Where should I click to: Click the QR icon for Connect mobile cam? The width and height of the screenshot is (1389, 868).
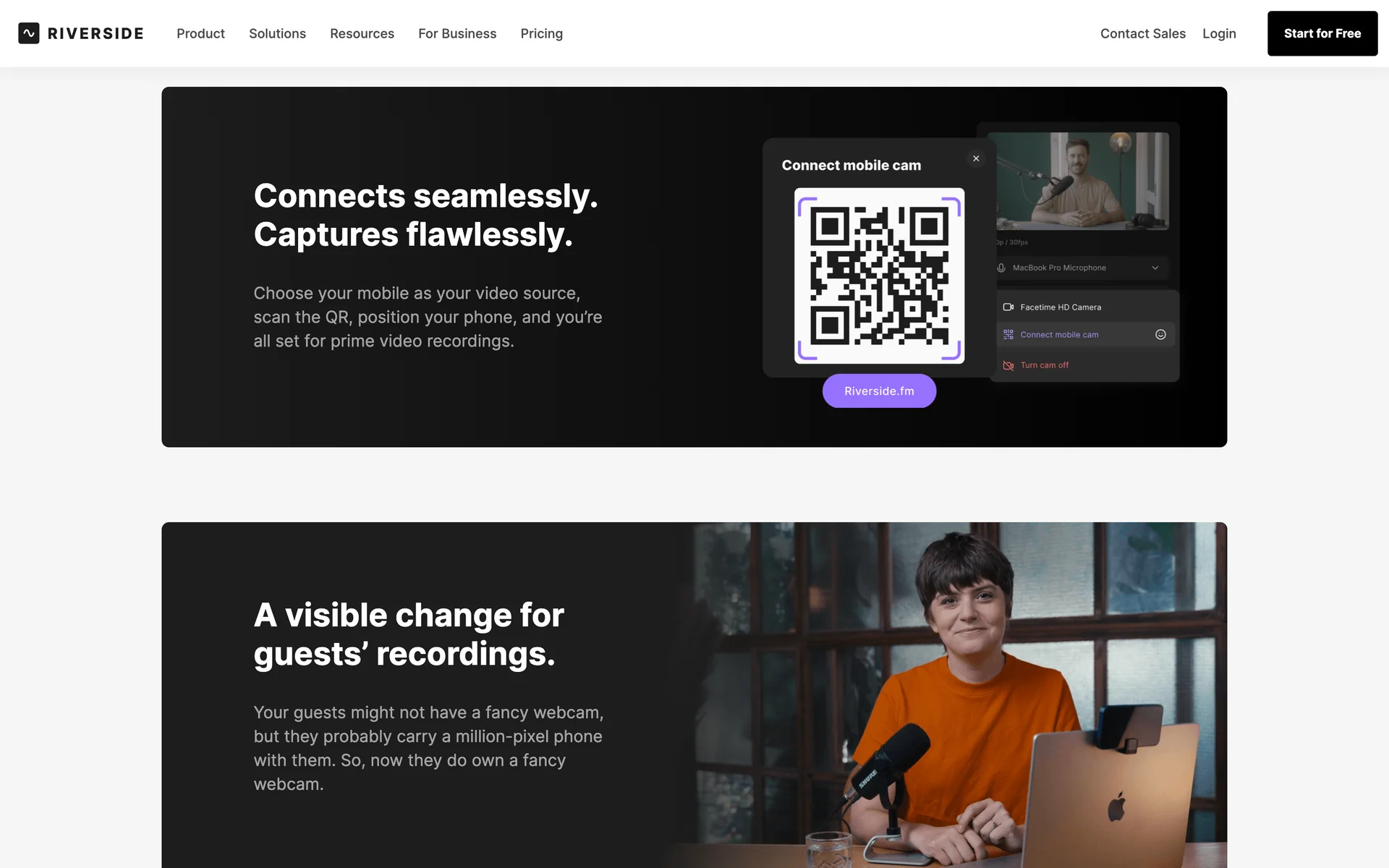pyautogui.click(x=1008, y=335)
